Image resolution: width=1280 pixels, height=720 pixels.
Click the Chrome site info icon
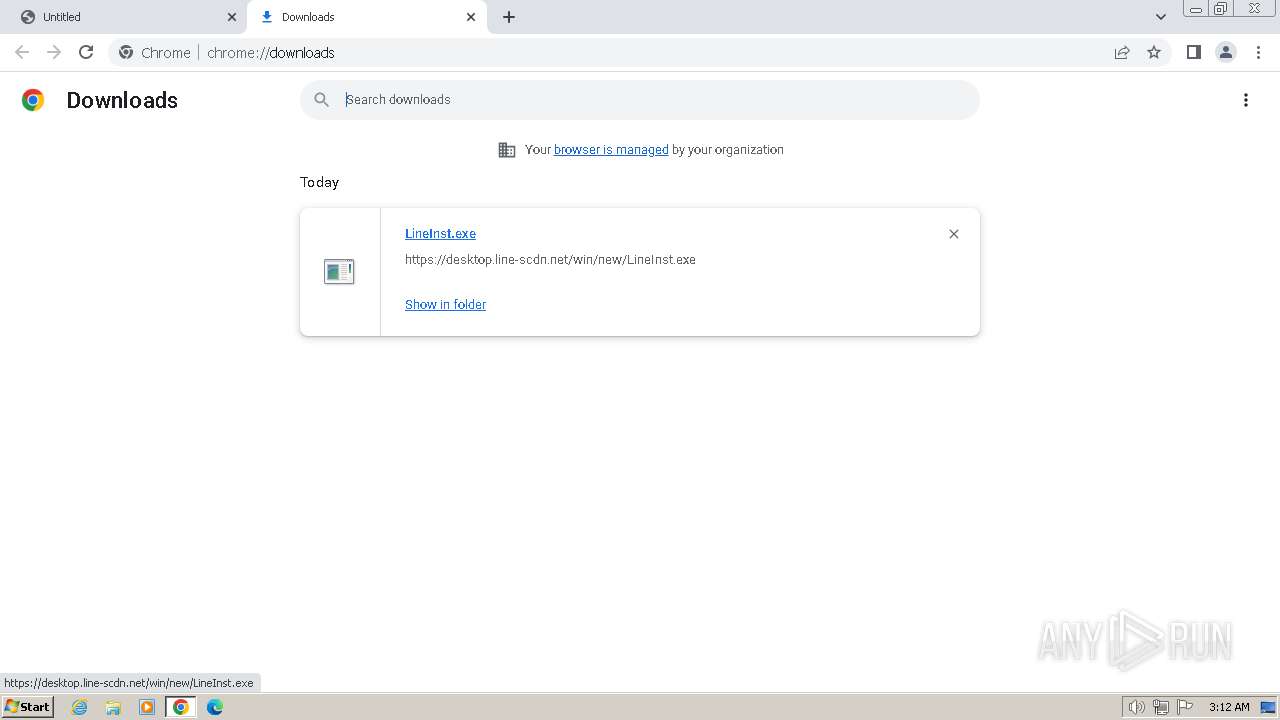tap(126, 52)
